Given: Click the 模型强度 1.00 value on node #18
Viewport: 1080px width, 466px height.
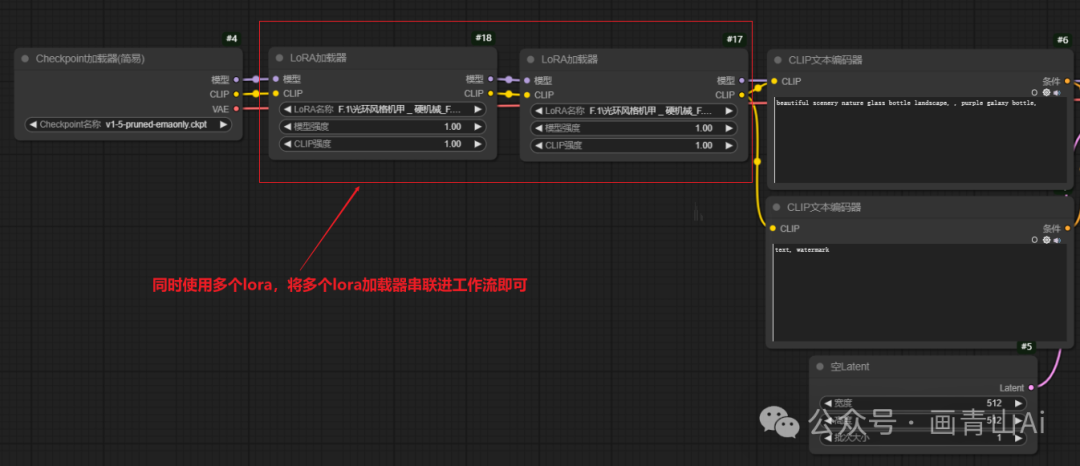Looking at the screenshot, I should 453,127.
